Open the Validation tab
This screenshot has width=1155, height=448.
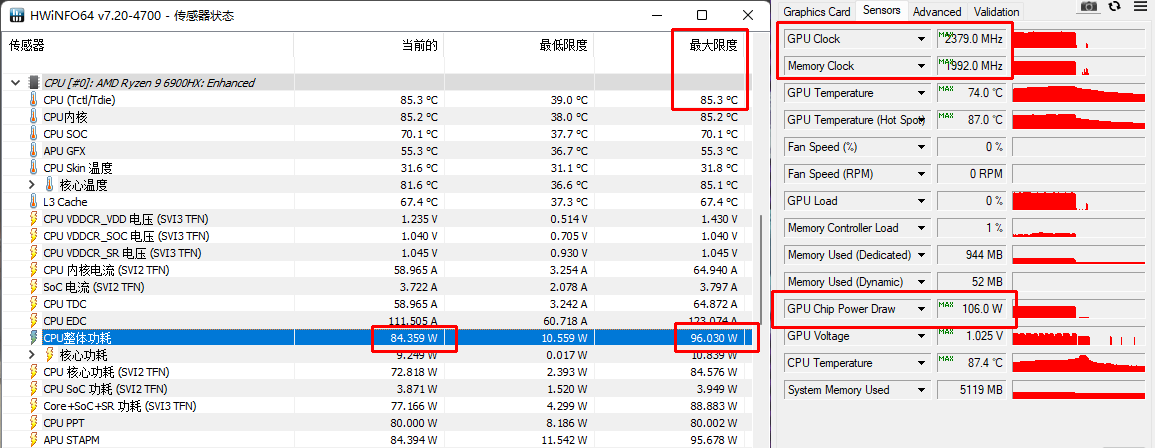tap(996, 12)
